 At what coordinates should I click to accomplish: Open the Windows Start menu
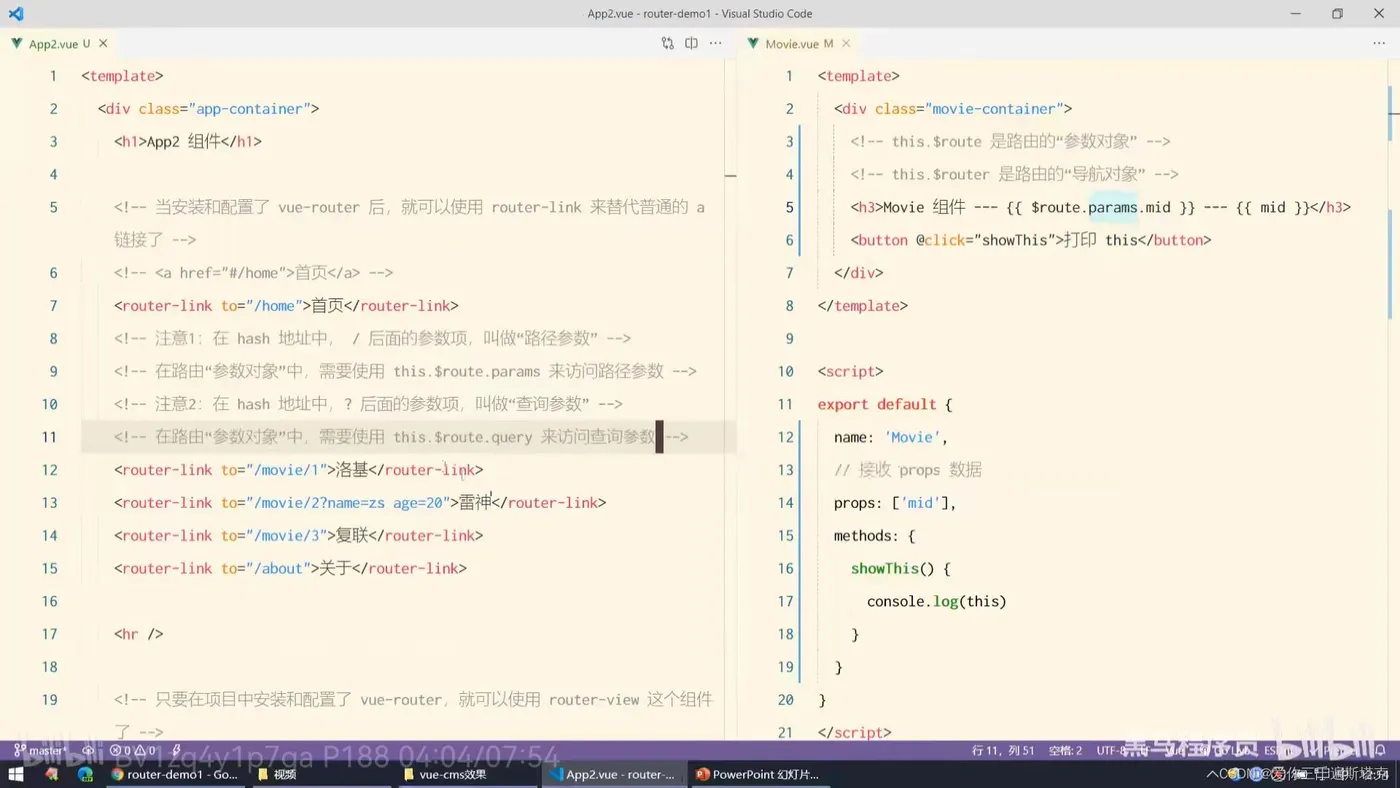pyautogui.click(x=16, y=774)
